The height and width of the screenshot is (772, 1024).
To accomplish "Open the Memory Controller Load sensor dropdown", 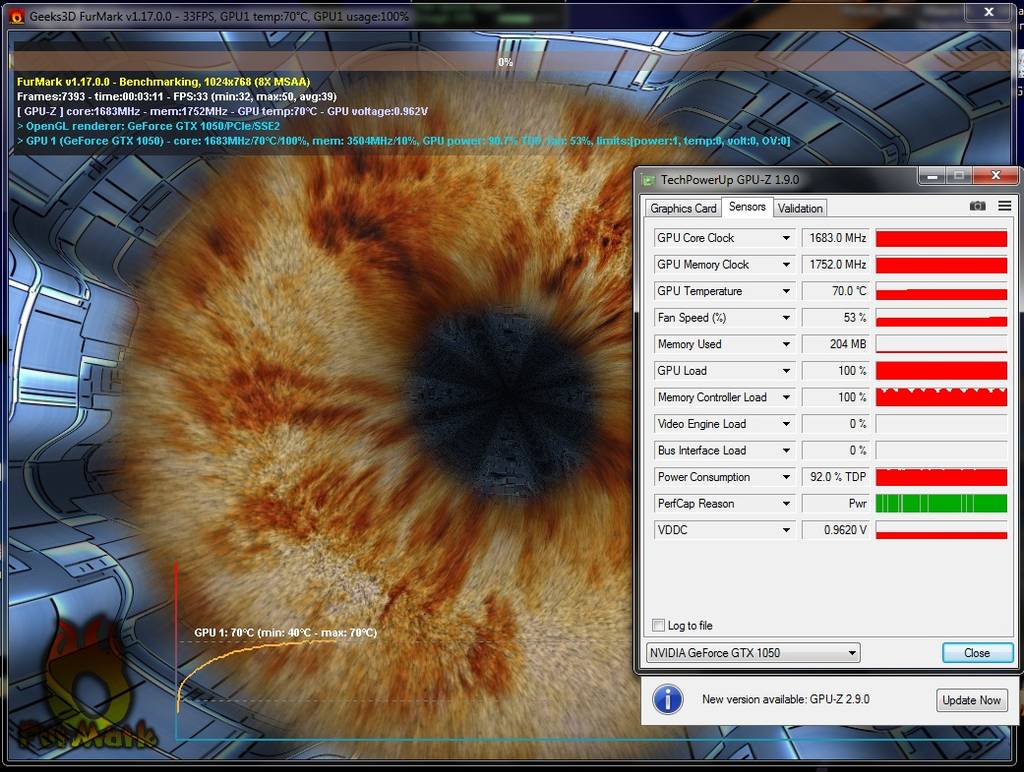I will point(786,397).
